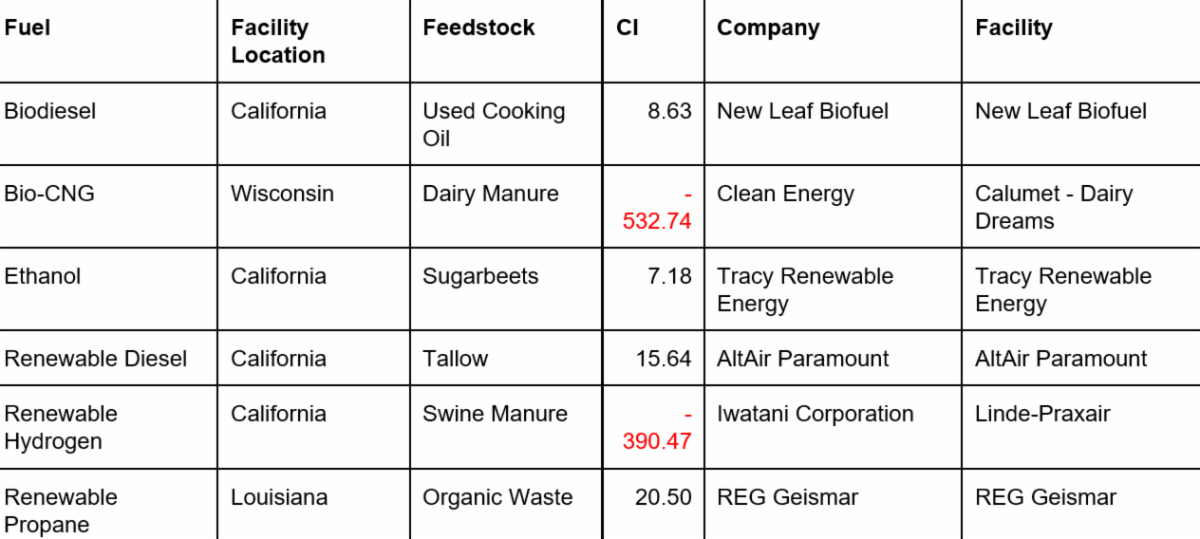Select the Biodiesel fuel cell
The height and width of the screenshot is (539, 1200).
[50, 111]
